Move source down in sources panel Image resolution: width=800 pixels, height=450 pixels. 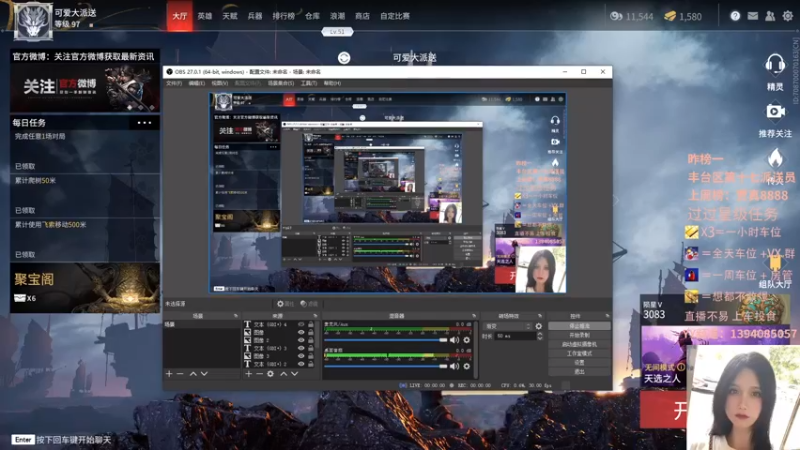(294, 374)
